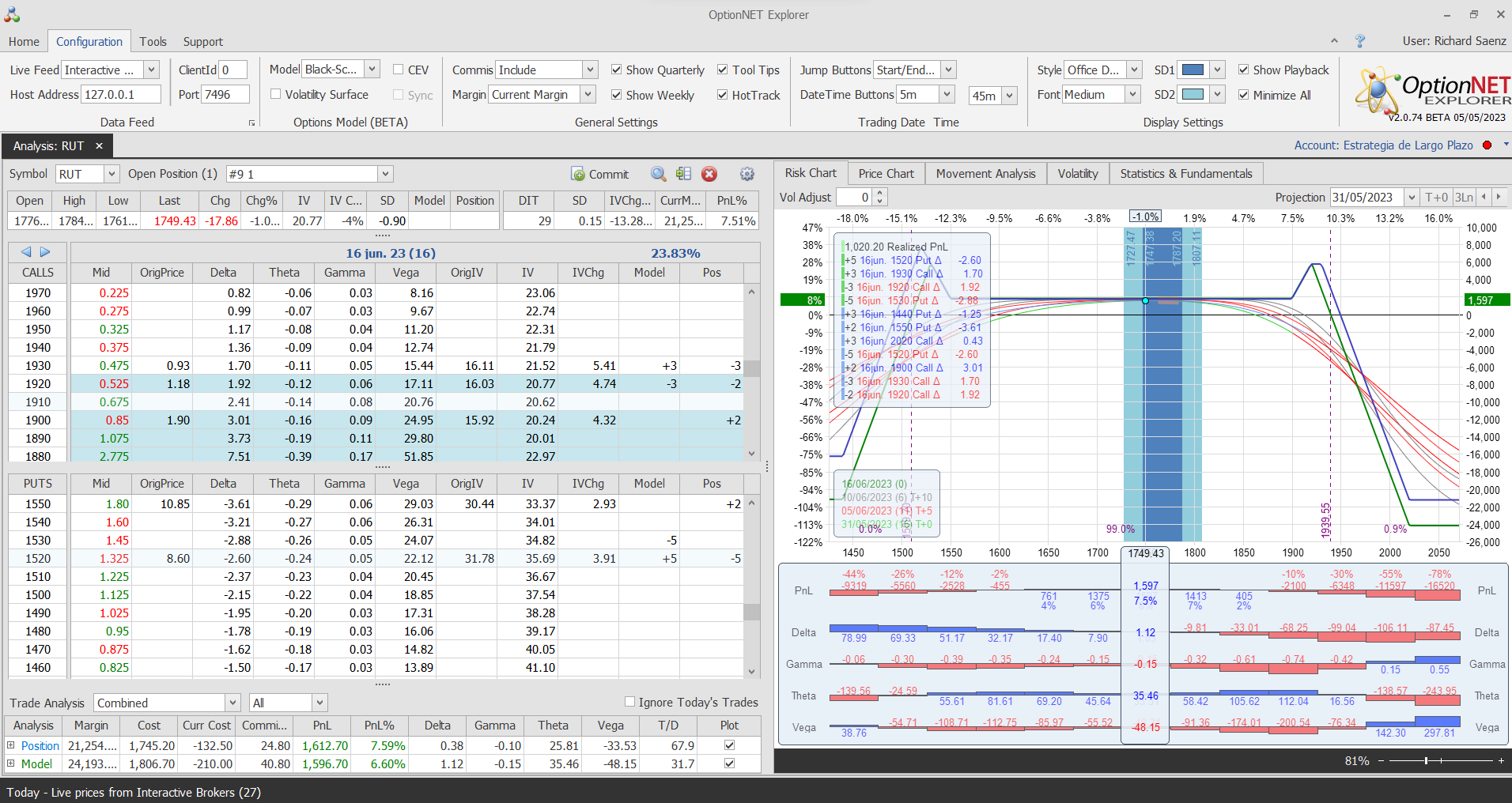This screenshot has height=803, width=1512.
Task: Check Ignore Today's Trades
Action: 629,702
